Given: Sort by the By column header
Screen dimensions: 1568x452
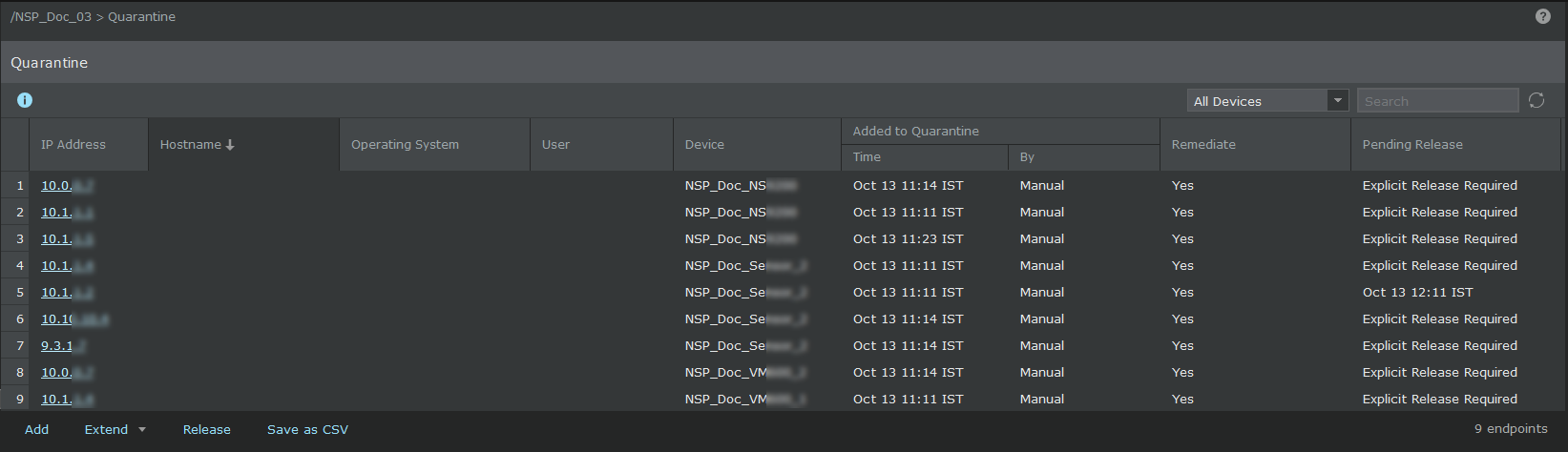Looking at the screenshot, I should [1027, 157].
